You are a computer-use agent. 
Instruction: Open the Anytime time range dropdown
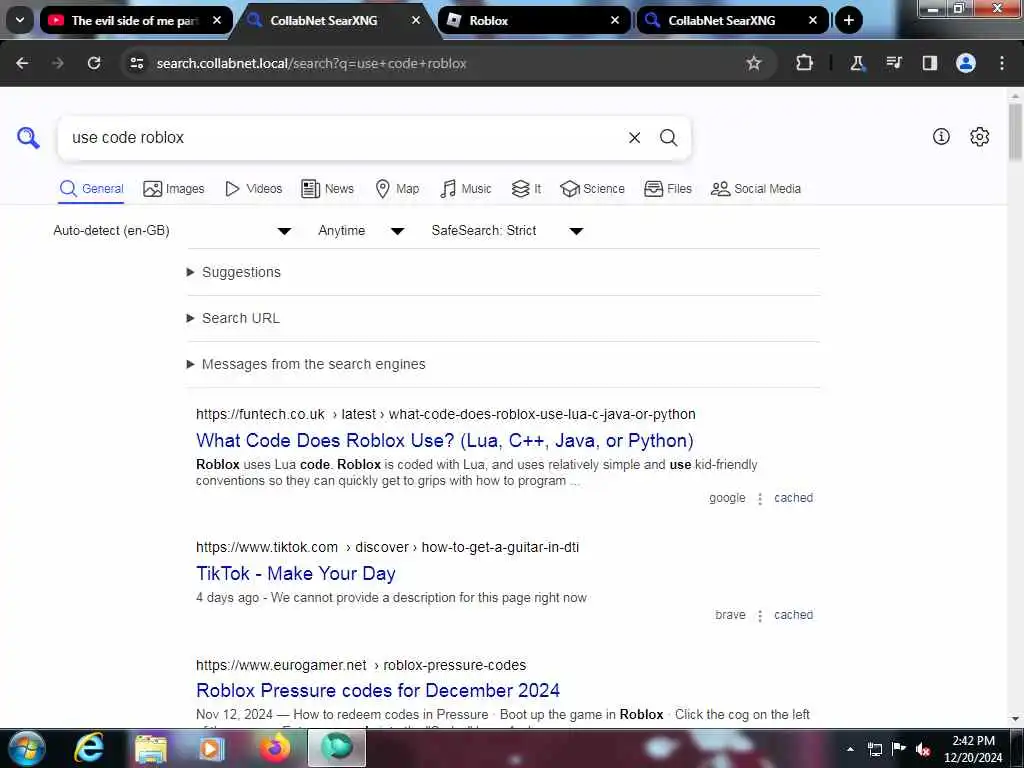[x=361, y=231]
